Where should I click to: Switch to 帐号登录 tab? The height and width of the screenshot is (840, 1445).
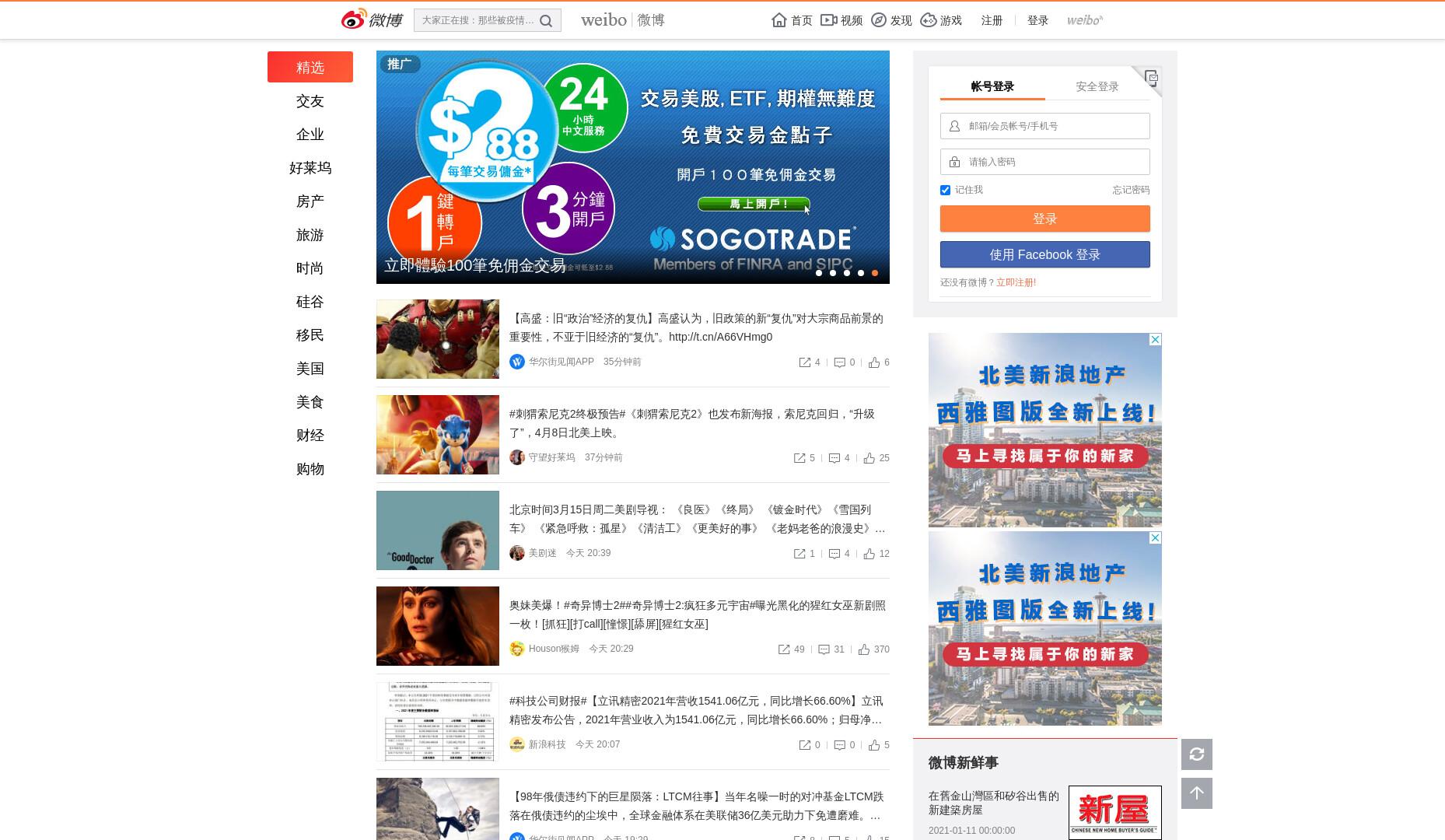point(992,86)
